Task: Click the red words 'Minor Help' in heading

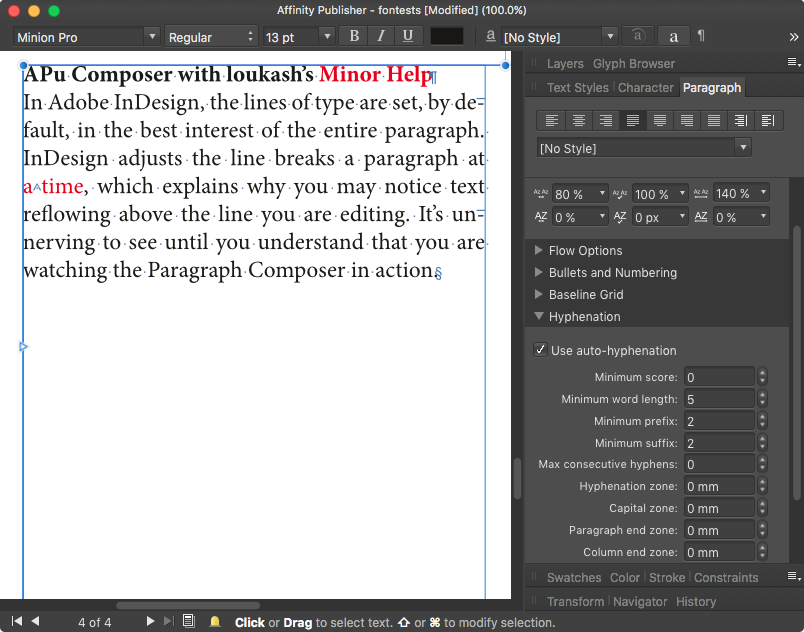Action: pos(375,75)
